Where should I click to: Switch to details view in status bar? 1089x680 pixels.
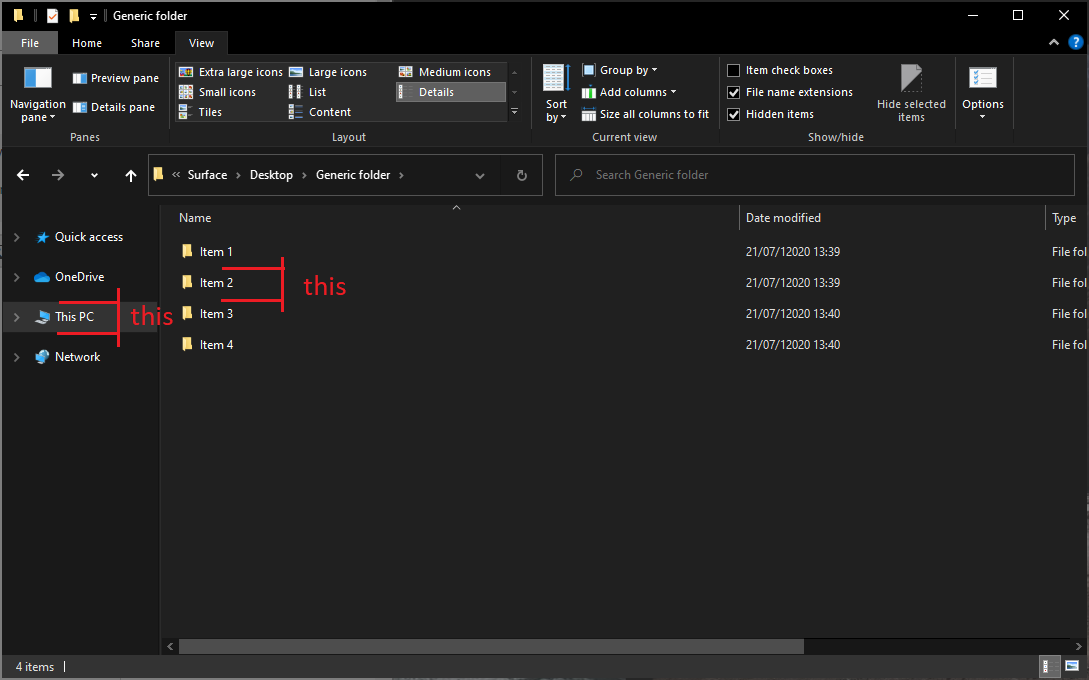click(x=1050, y=667)
